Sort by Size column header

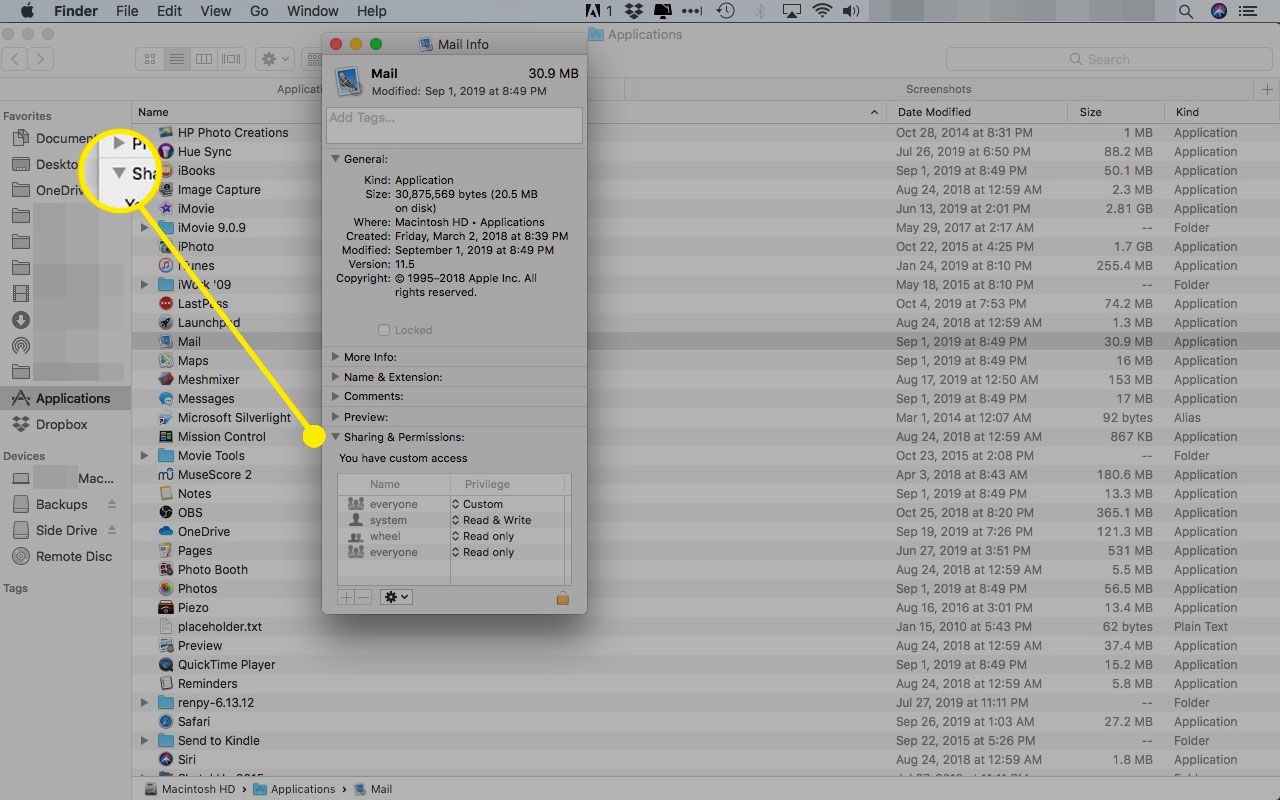point(1115,112)
